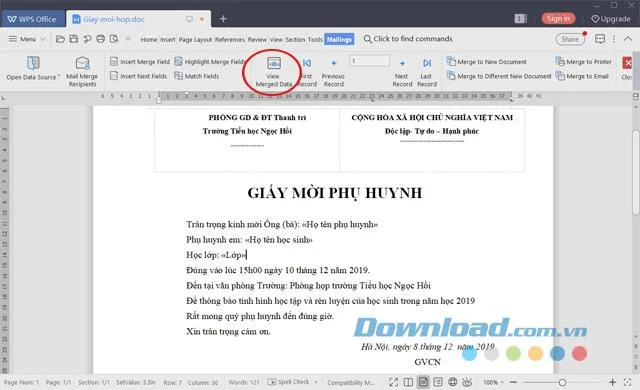Open a new tab with plus
Viewport: 640px width, 390px height.
point(223,19)
